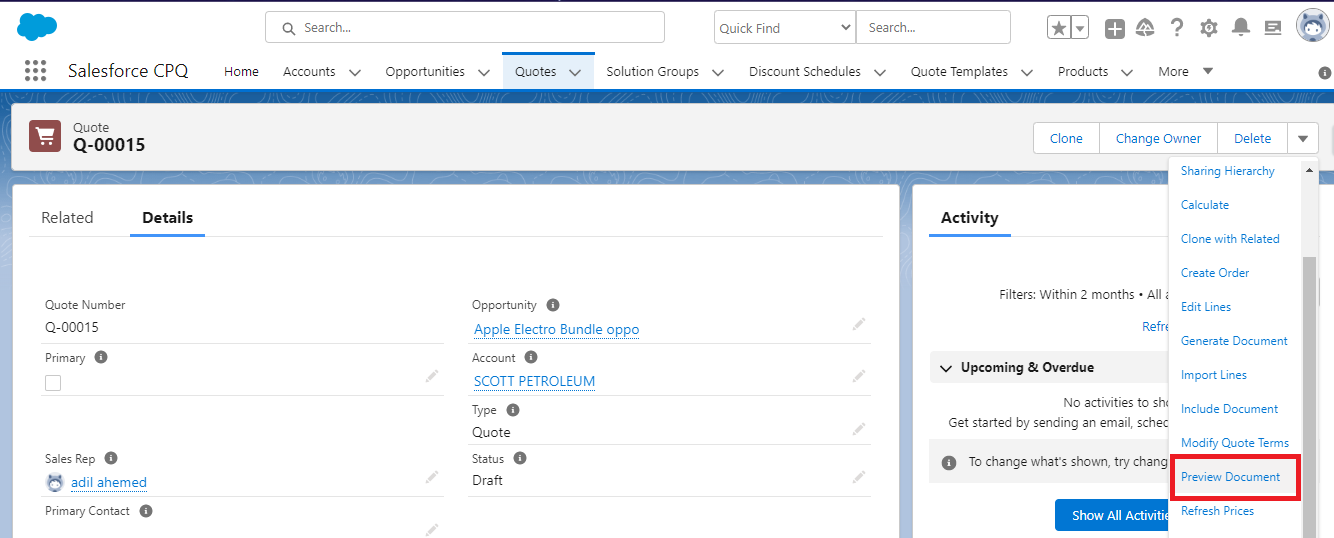Edit the Primary field pencil icon
The image size is (1334, 538).
[432, 376]
